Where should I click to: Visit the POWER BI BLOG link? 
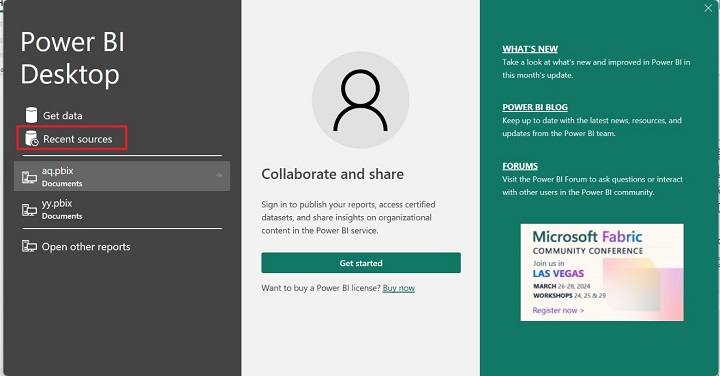click(x=535, y=107)
